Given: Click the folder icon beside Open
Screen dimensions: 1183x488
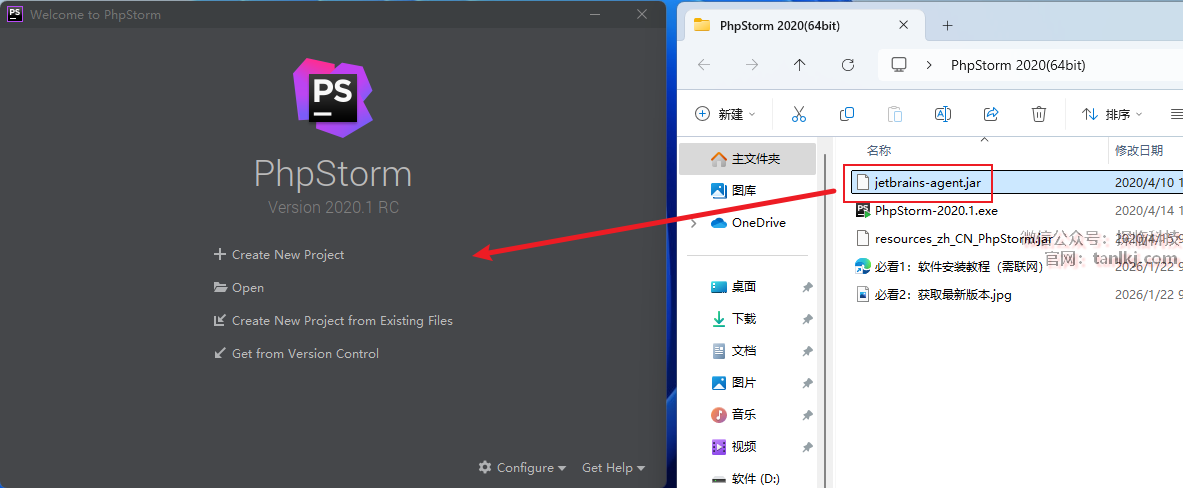Looking at the screenshot, I should click(x=220, y=287).
